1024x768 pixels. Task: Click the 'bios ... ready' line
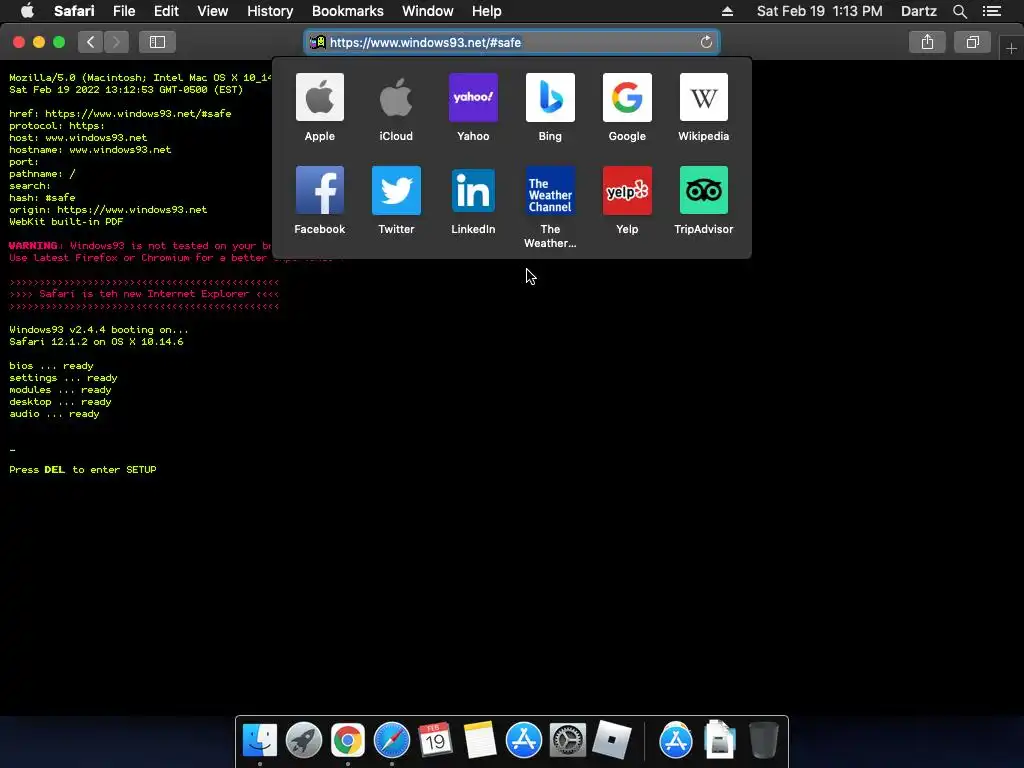click(51, 366)
